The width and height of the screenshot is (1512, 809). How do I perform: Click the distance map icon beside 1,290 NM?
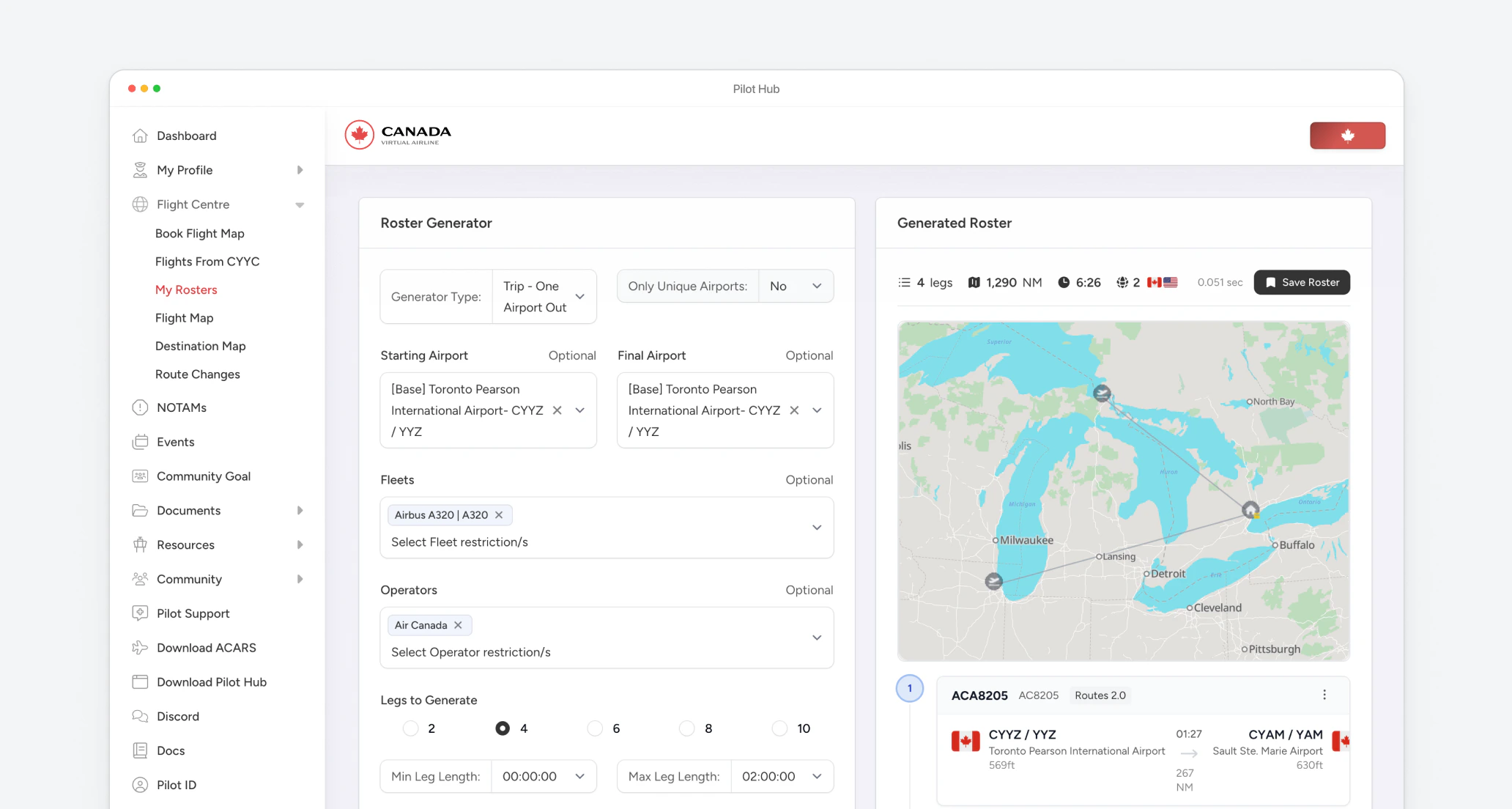(x=974, y=283)
